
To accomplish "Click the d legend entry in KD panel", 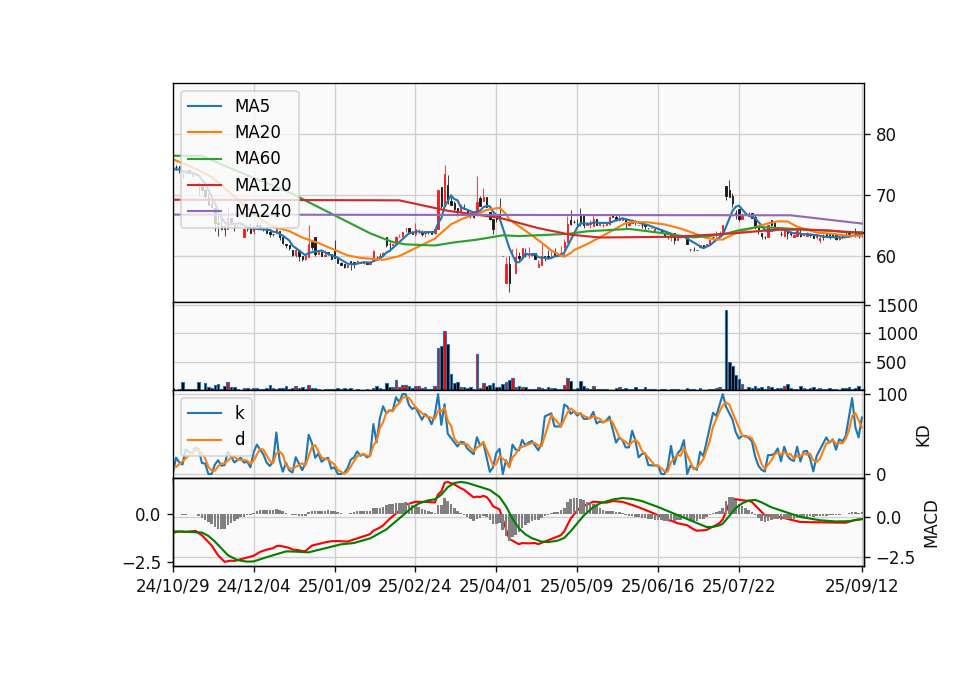I will click(240, 438).
